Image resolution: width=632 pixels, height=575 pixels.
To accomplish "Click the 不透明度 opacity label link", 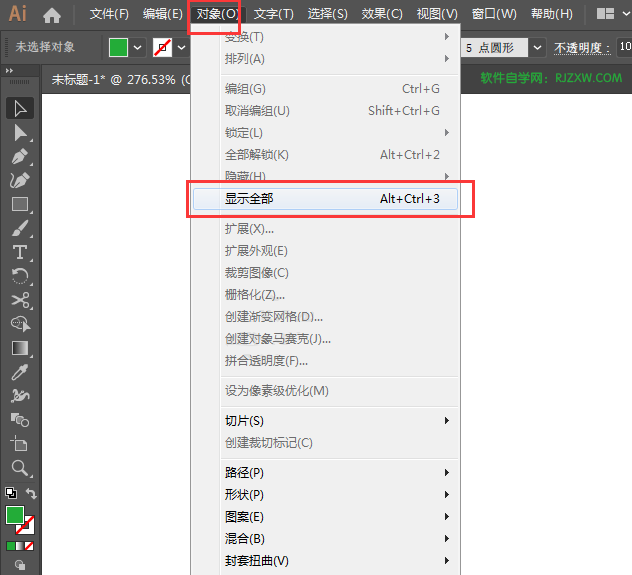I will [582, 48].
